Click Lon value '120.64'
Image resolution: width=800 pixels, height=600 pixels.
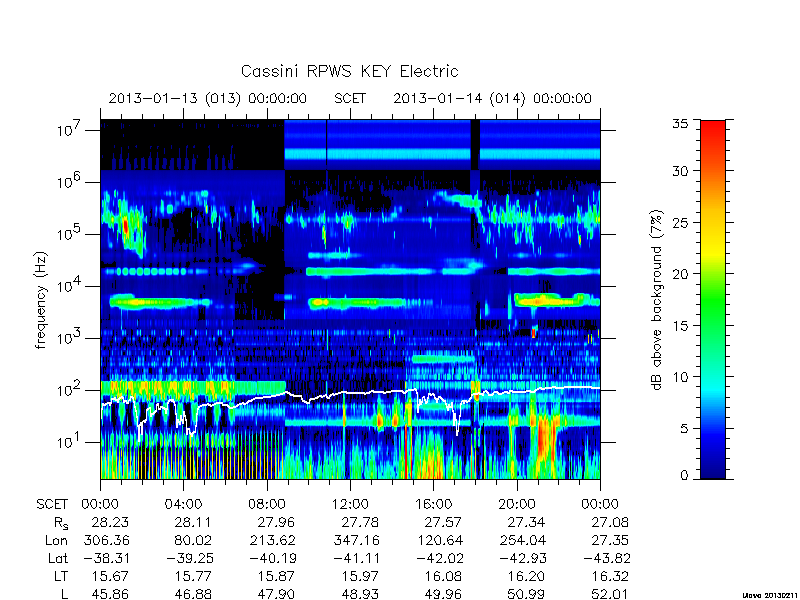[438, 540]
